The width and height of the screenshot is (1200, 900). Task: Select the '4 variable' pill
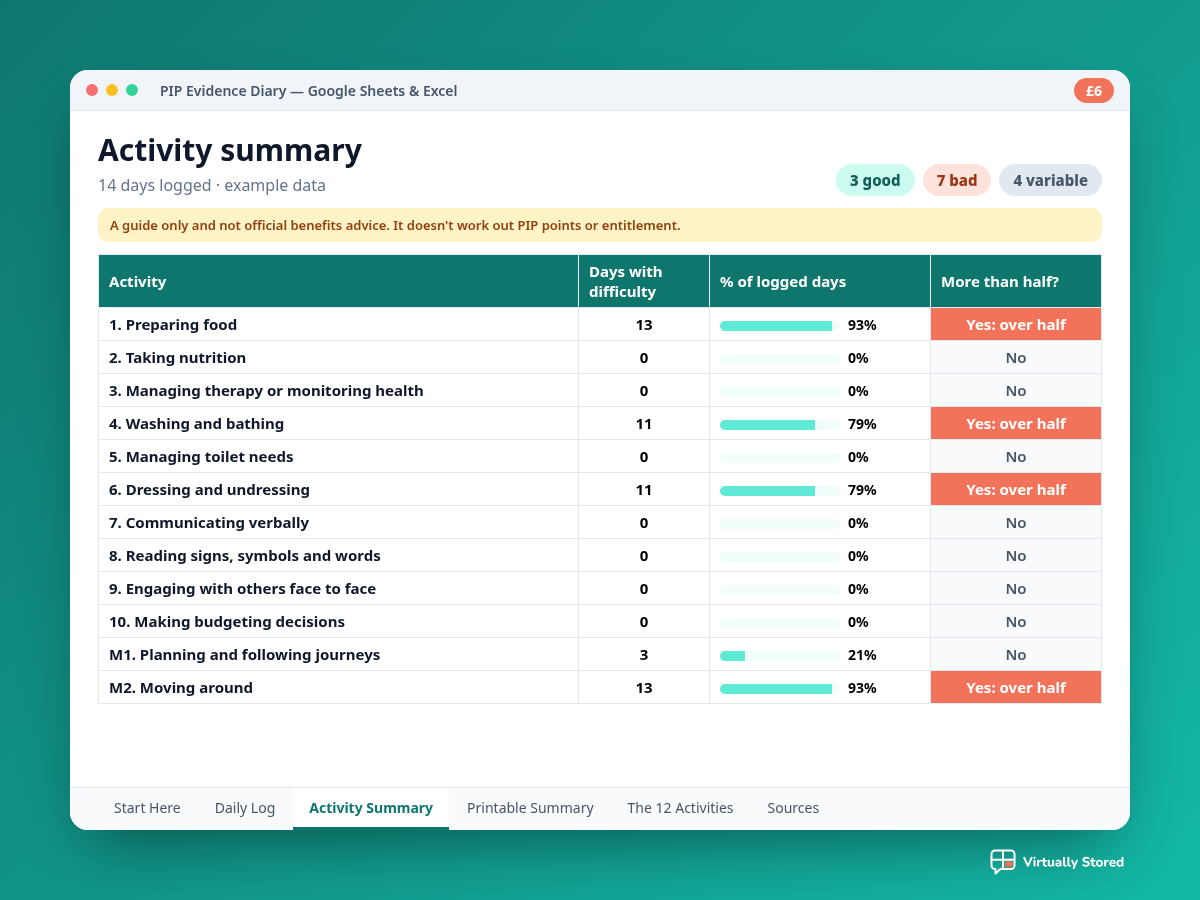tap(1050, 180)
